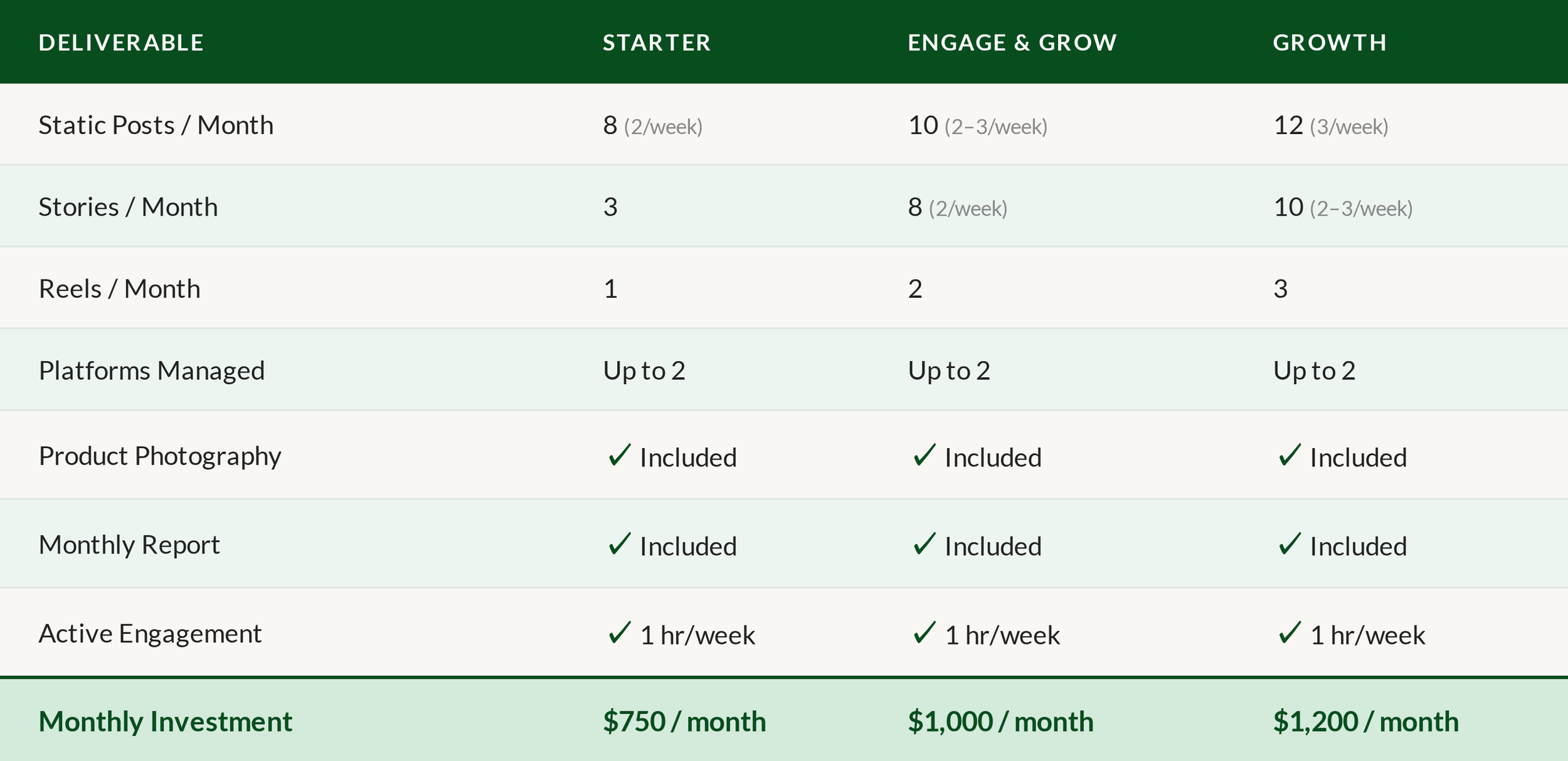Image resolution: width=1568 pixels, height=761 pixels.
Task: Click the Platforms Managed row label
Action: 152,370
